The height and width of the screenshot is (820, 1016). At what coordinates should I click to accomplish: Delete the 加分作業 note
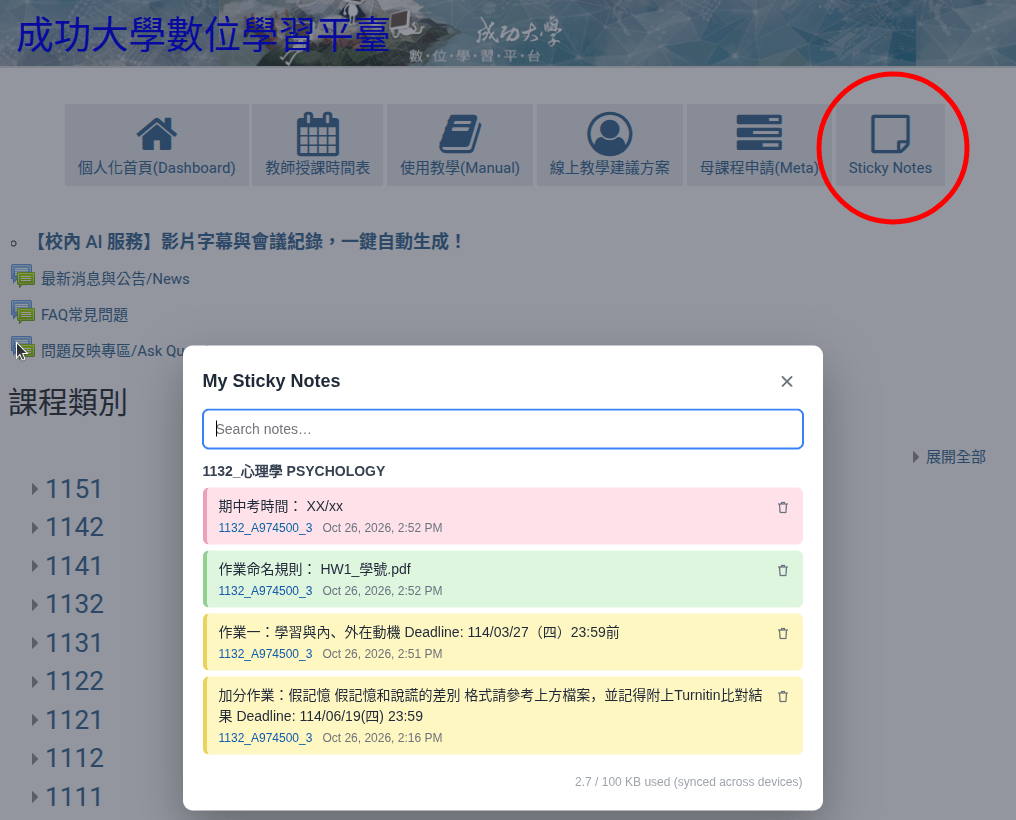pos(783,696)
